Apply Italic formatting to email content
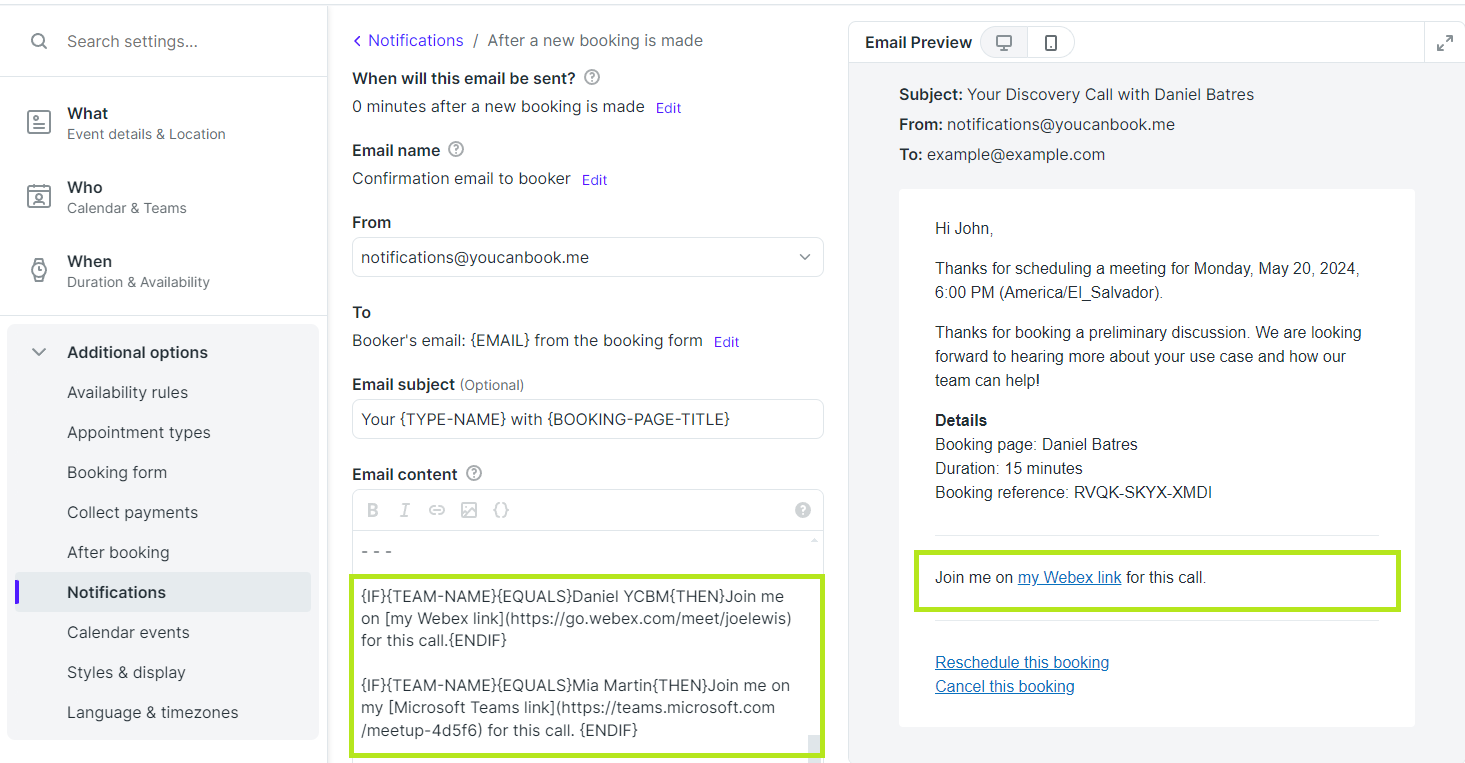Image resolution: width=1465 pixels, height=763 pixels. click(x=404, y=510)
